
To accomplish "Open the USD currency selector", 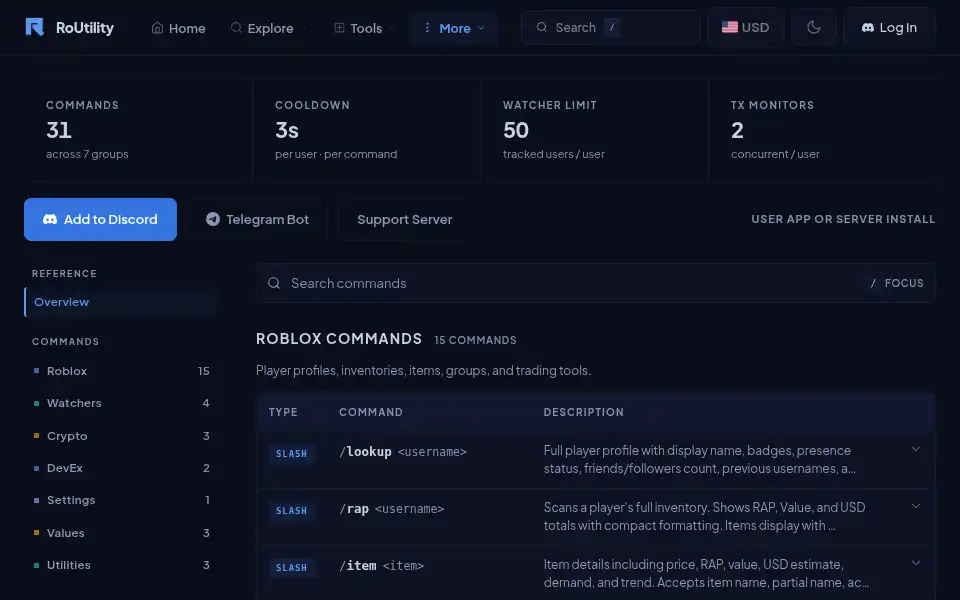I will [x=746, y=27].
